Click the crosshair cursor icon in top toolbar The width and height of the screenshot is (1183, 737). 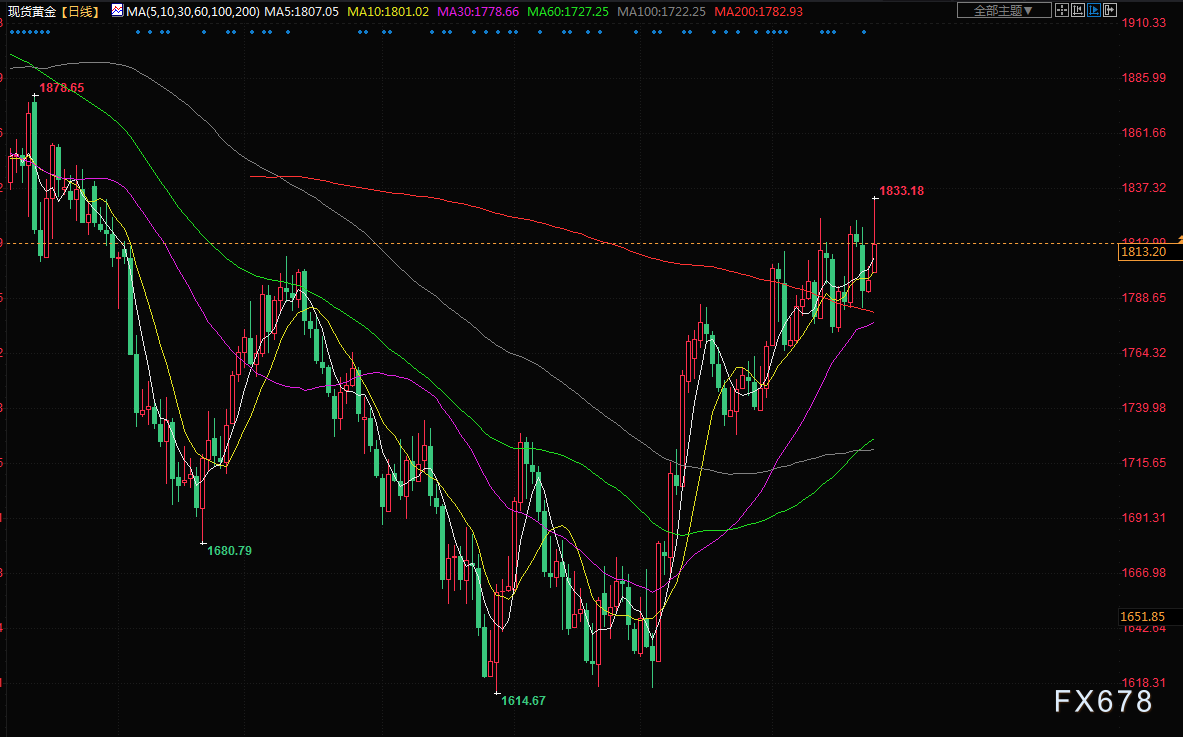click(1062, 10)
